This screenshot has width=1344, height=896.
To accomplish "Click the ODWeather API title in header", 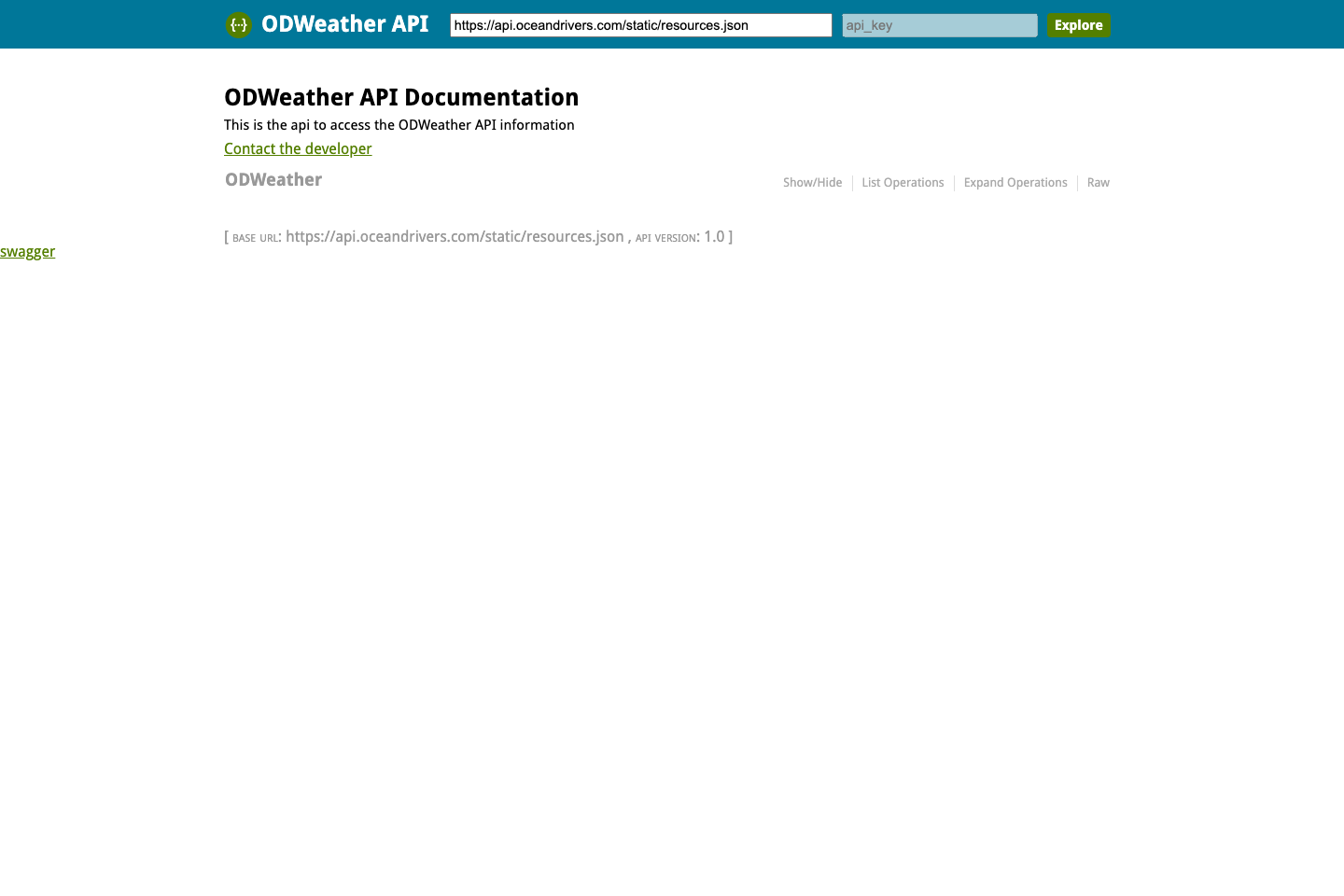I will coord(344,24).
